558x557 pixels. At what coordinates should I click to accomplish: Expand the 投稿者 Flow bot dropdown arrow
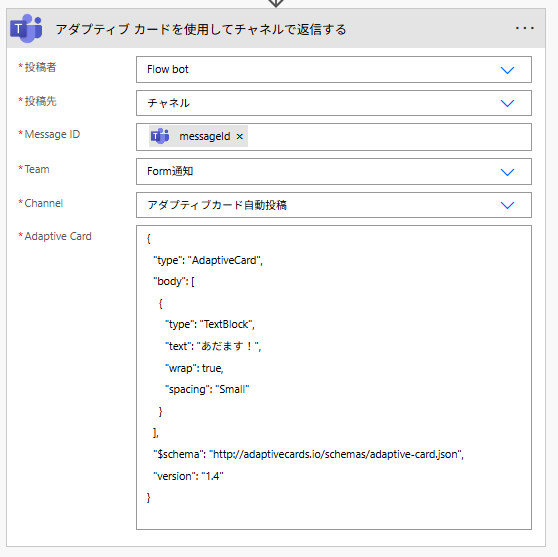click(x=507, y=70)
